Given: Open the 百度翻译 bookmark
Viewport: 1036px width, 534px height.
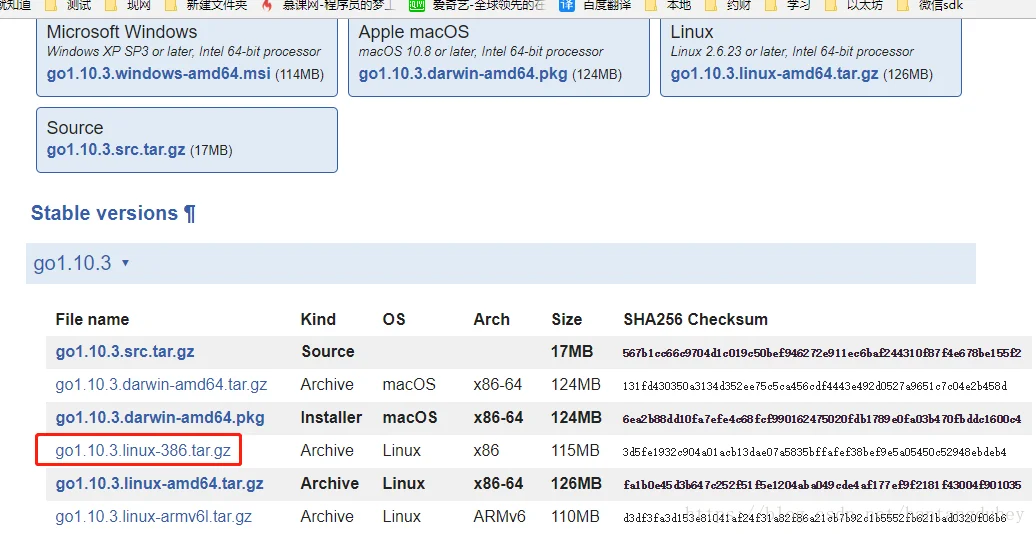Looking at the screenshot, I should click(x=595, y=5).
